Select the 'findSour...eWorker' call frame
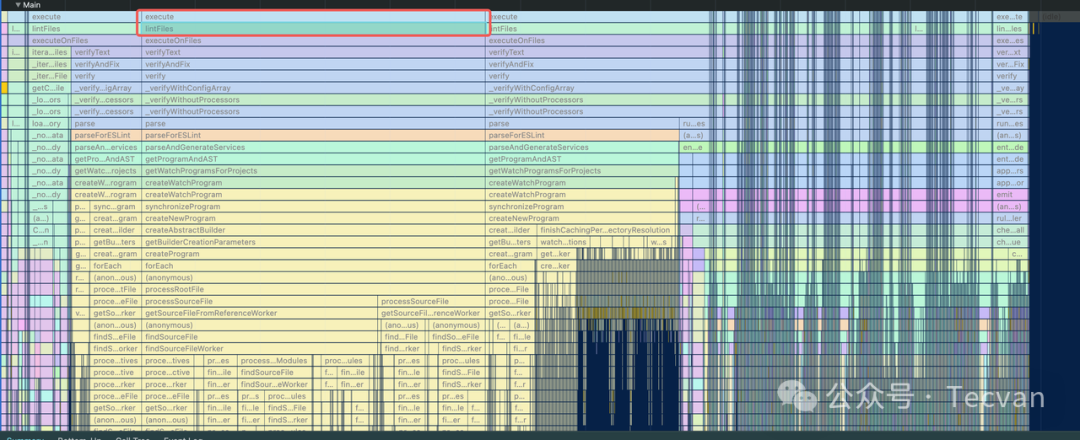Screen dimensions: 1080x440 coord(275,385)
